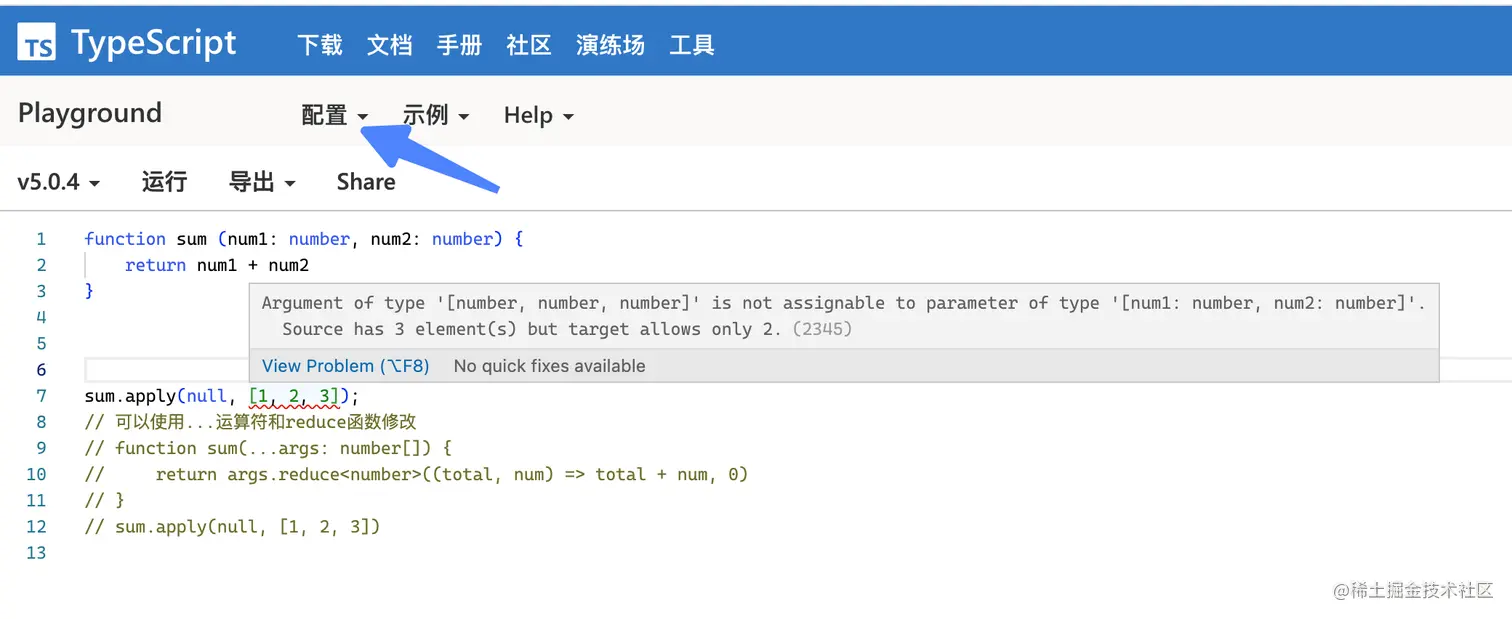Open the 演练场 navigation link
Screen dimensions: 1512x619
610,45
